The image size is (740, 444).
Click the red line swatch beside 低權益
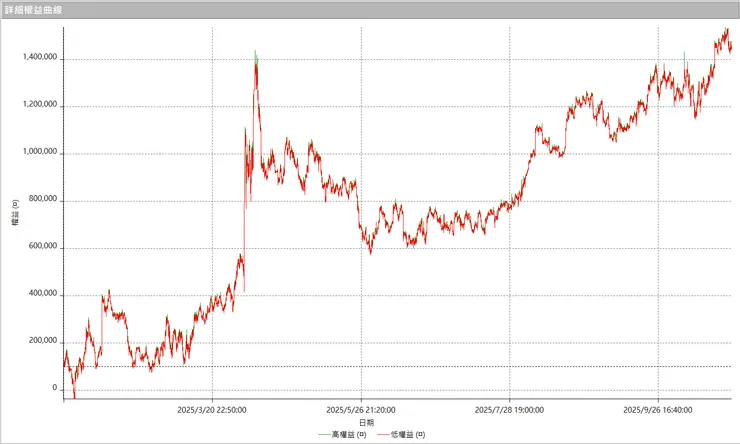(384, 435)
